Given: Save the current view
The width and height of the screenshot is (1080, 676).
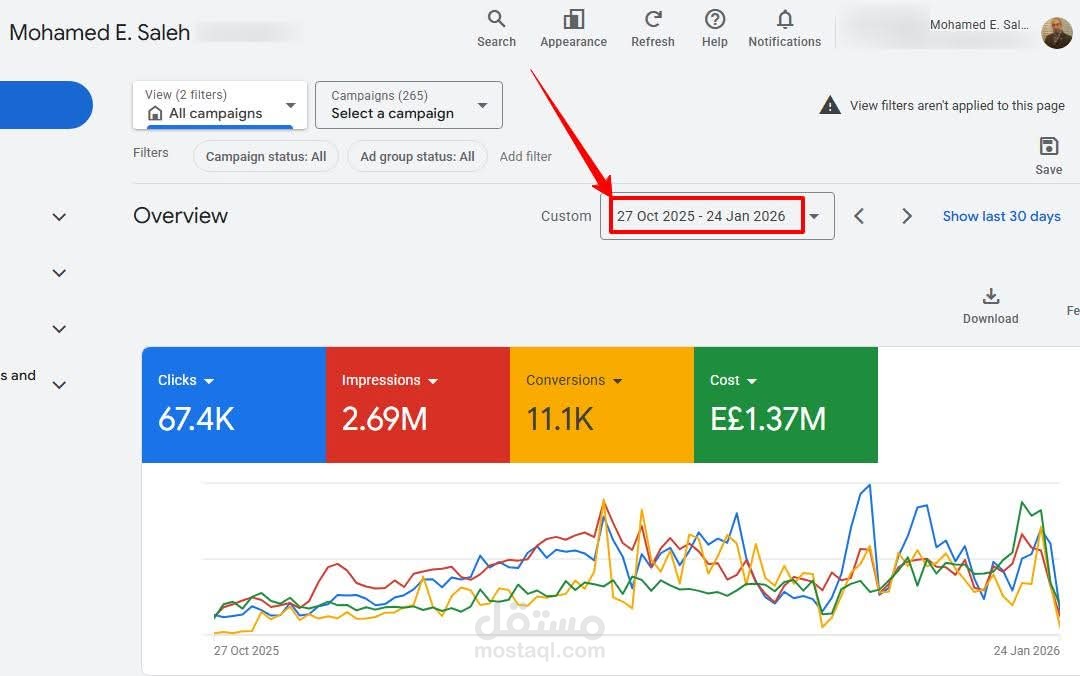Looking at the screenshot, I should [x=1048, y=156].
